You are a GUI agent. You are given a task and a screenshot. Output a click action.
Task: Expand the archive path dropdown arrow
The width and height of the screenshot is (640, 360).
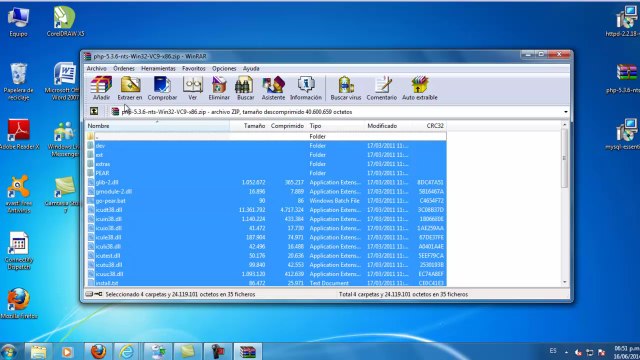click(x=565, y=112)
